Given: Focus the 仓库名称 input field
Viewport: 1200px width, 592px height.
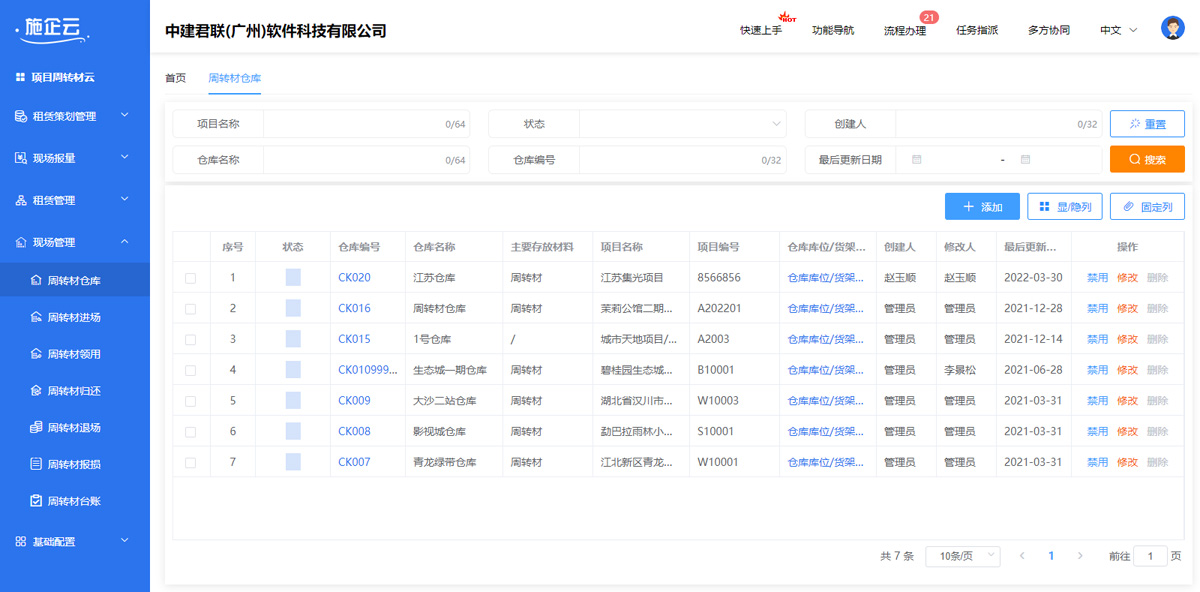Looking at the screenshot, I should (366, 160).
